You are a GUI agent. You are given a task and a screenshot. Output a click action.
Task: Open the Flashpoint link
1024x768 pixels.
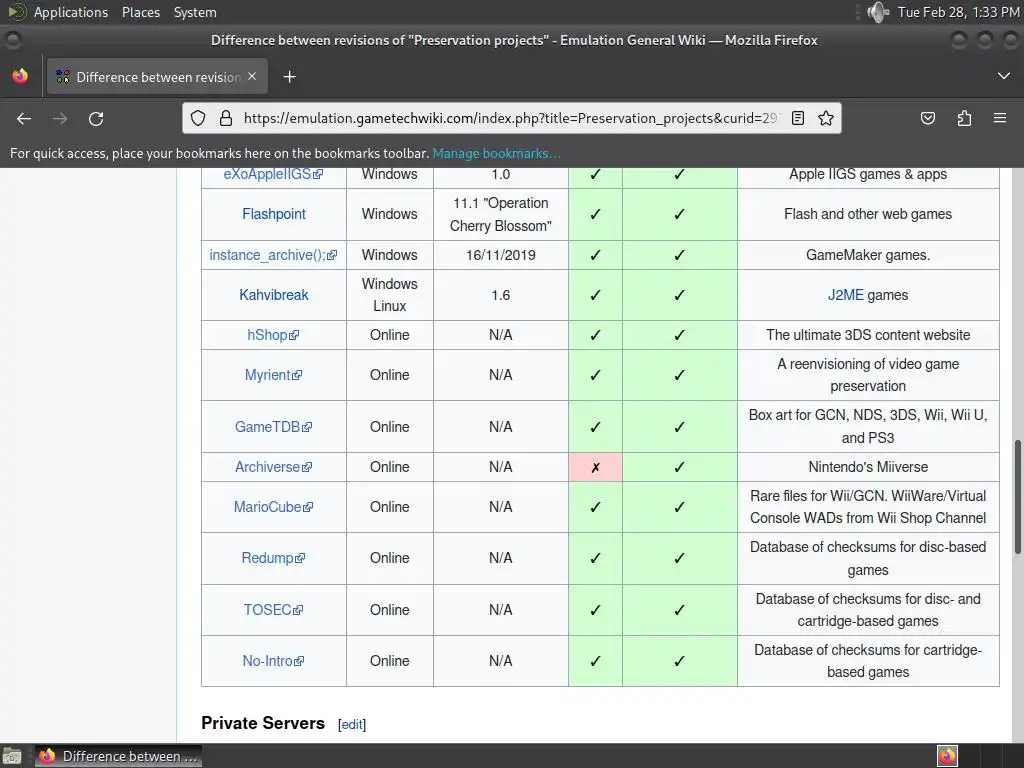coord(274,214)
